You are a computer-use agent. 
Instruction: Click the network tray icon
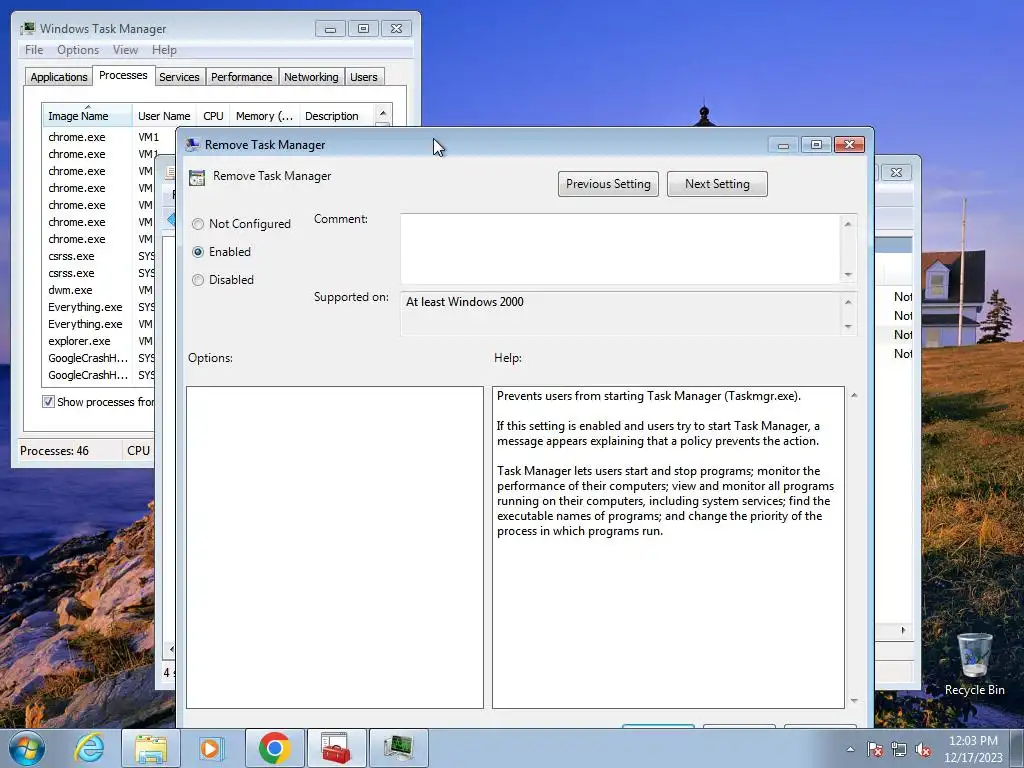(x=899, y=750)
